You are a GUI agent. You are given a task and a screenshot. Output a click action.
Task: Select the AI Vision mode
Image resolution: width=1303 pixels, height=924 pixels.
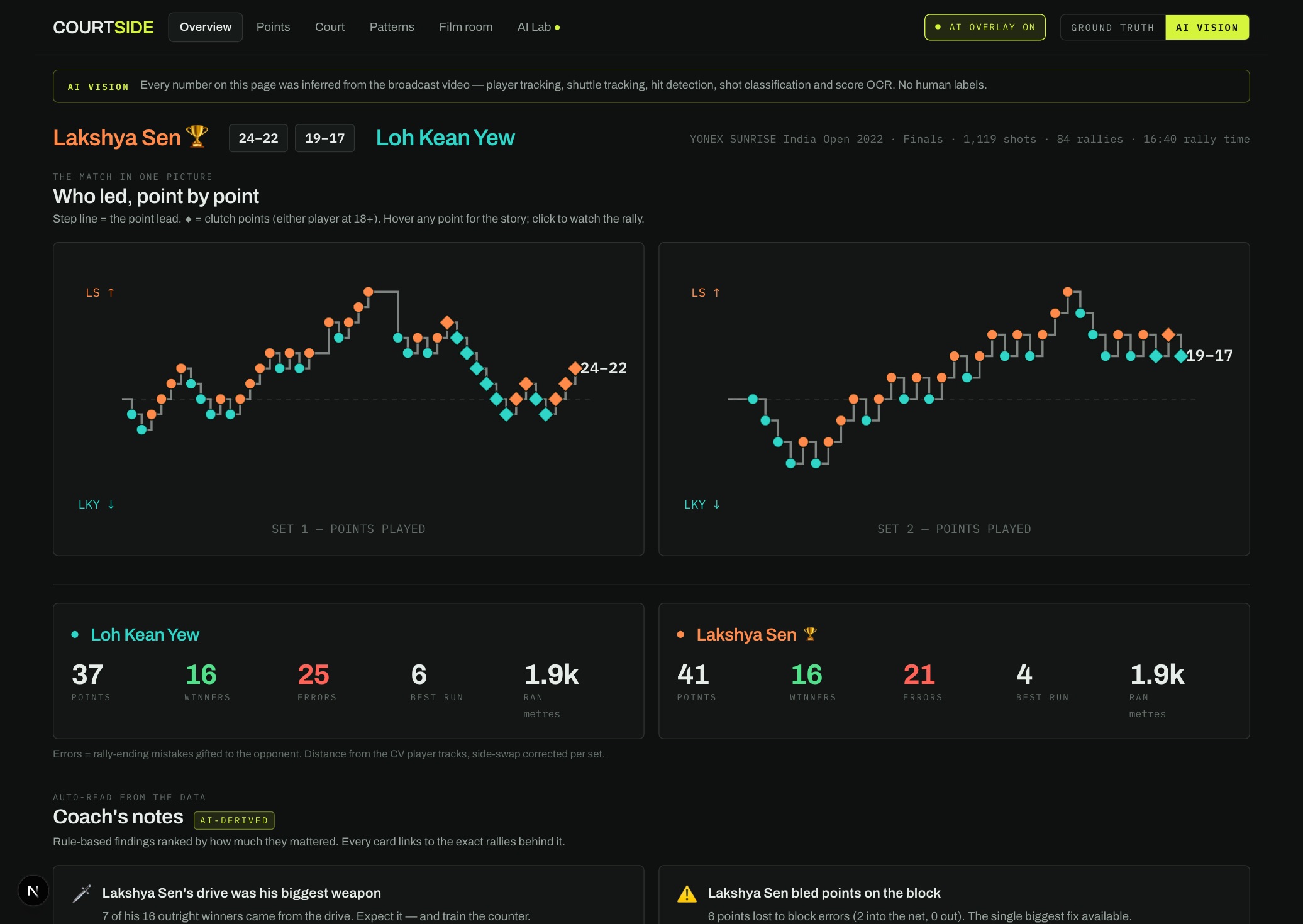coord(1207,28)
